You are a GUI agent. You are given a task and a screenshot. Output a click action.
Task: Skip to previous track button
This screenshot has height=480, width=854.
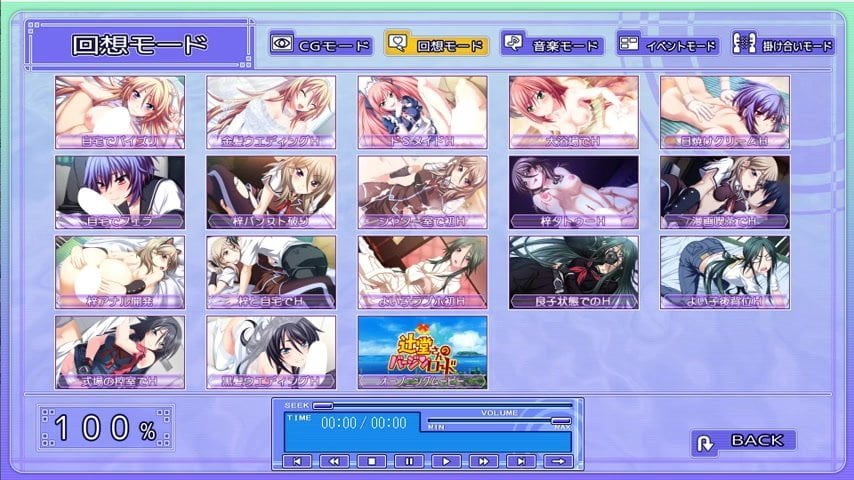click(x=296, y=461)
